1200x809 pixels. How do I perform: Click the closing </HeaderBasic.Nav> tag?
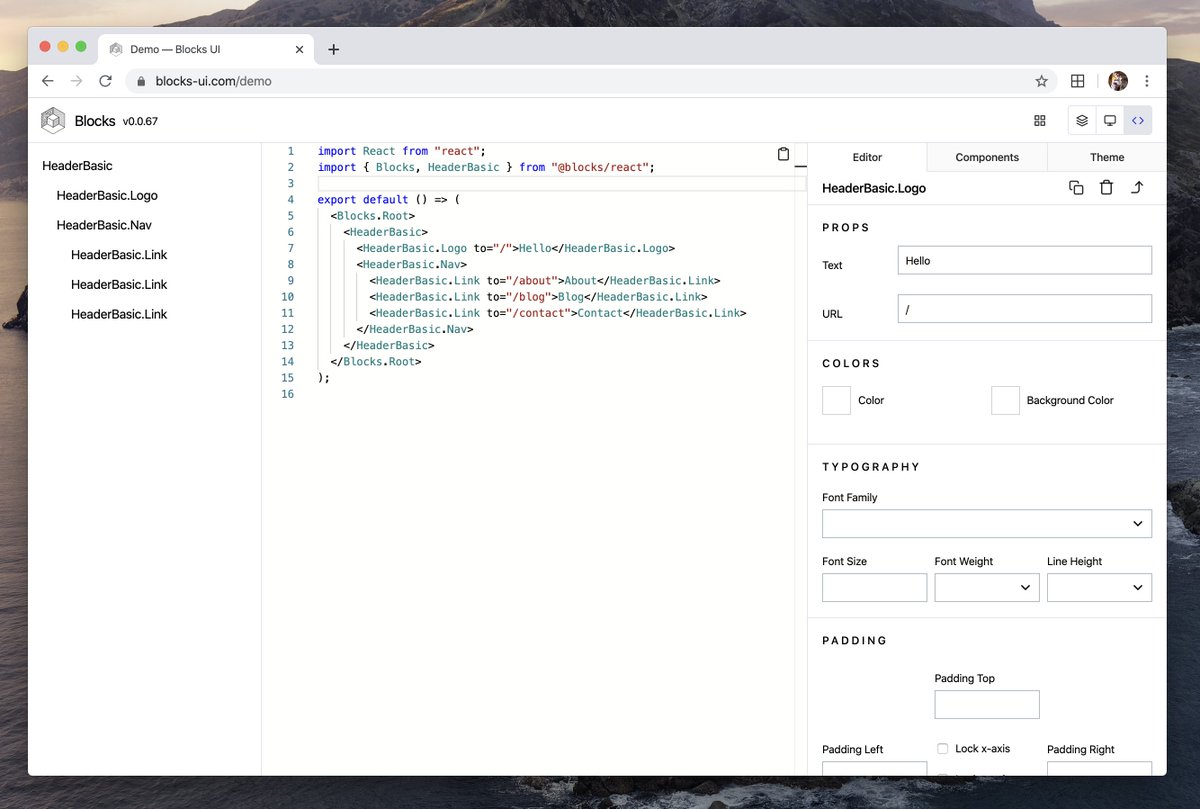[x=415, y=329]
